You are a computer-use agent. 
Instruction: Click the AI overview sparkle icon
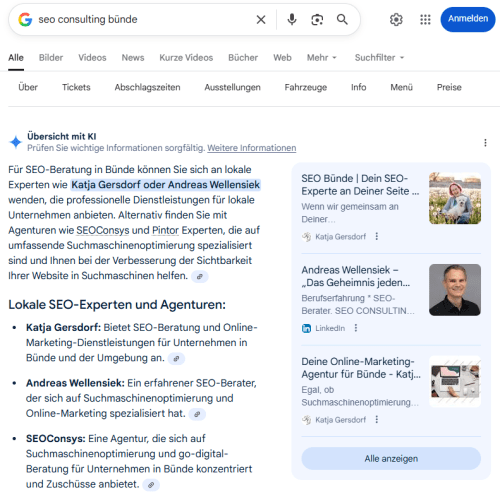15,142
